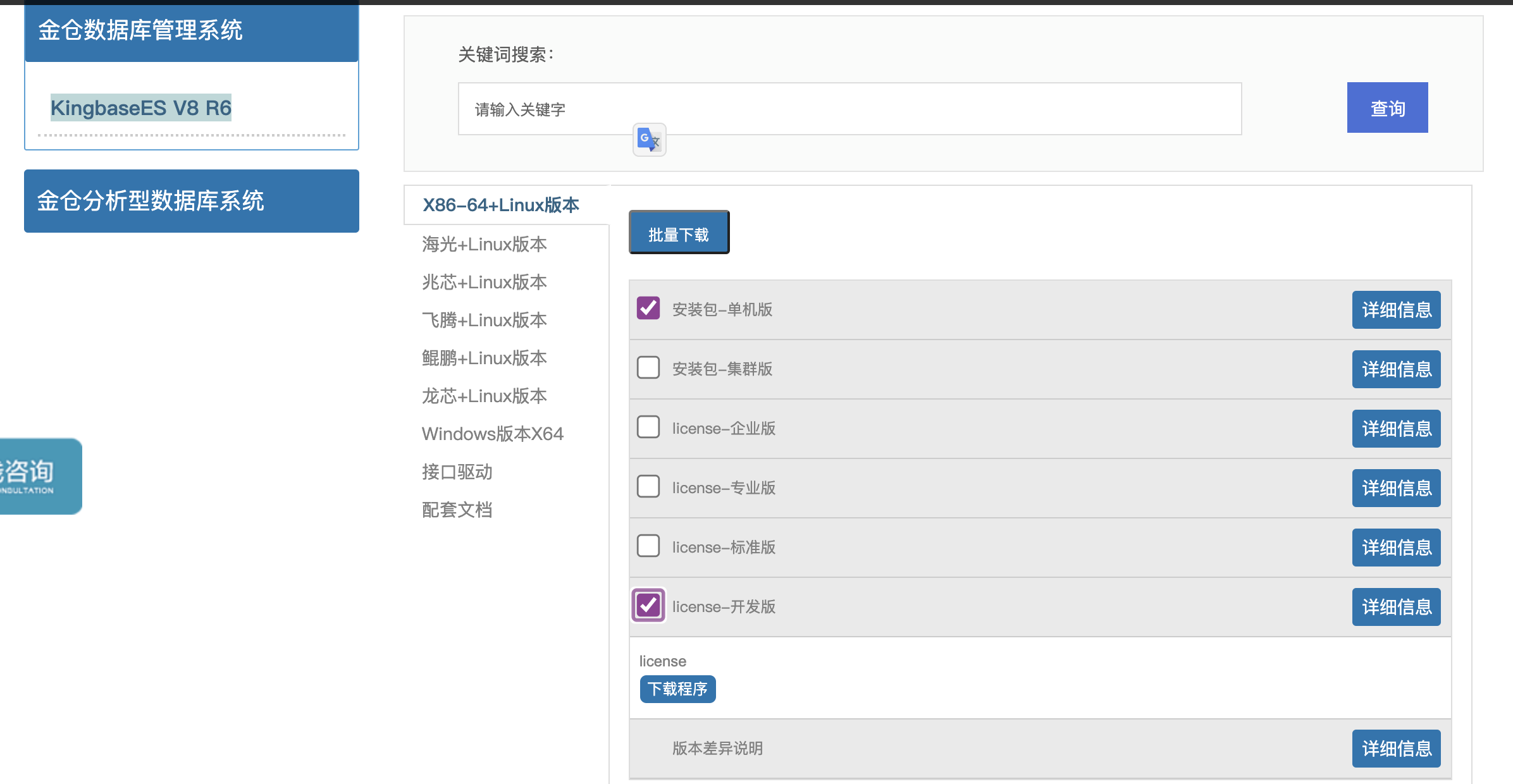Click the 请输入关键字 search input field
Viewport: 1513px width, 784px height.
coord(848,109)
